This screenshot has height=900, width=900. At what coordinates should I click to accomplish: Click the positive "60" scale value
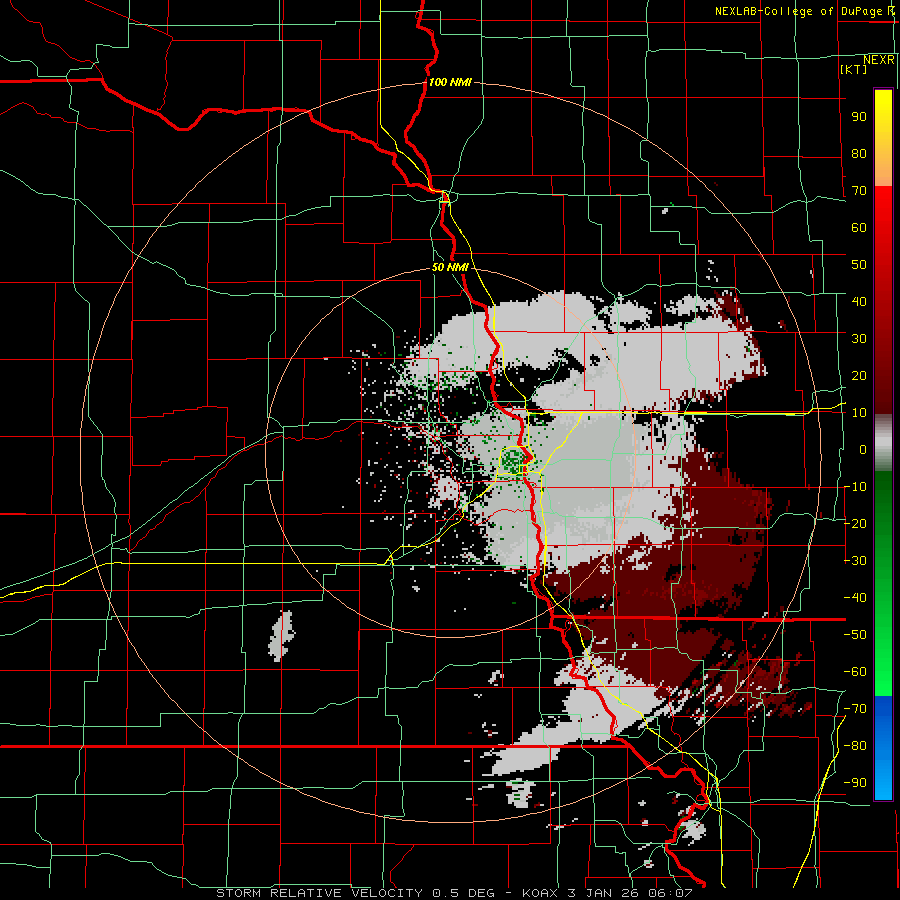tap(859, 228)
